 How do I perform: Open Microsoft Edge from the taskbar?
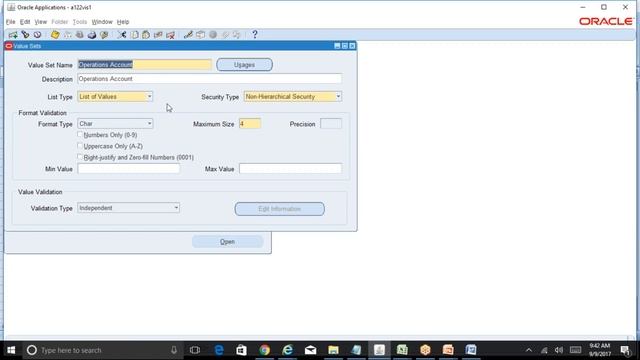[219, 350]
